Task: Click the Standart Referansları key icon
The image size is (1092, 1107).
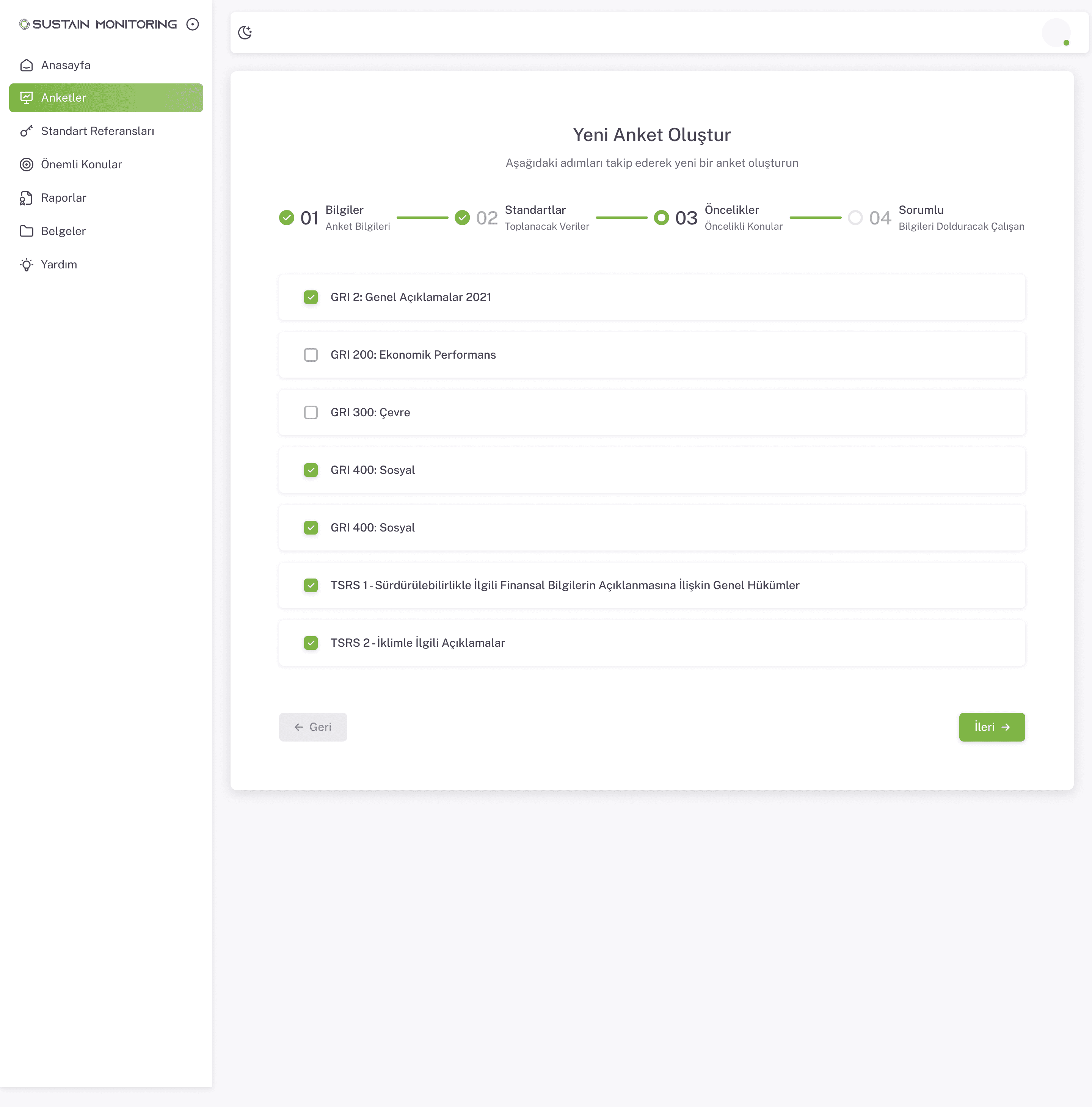Action: coord(27,131)
